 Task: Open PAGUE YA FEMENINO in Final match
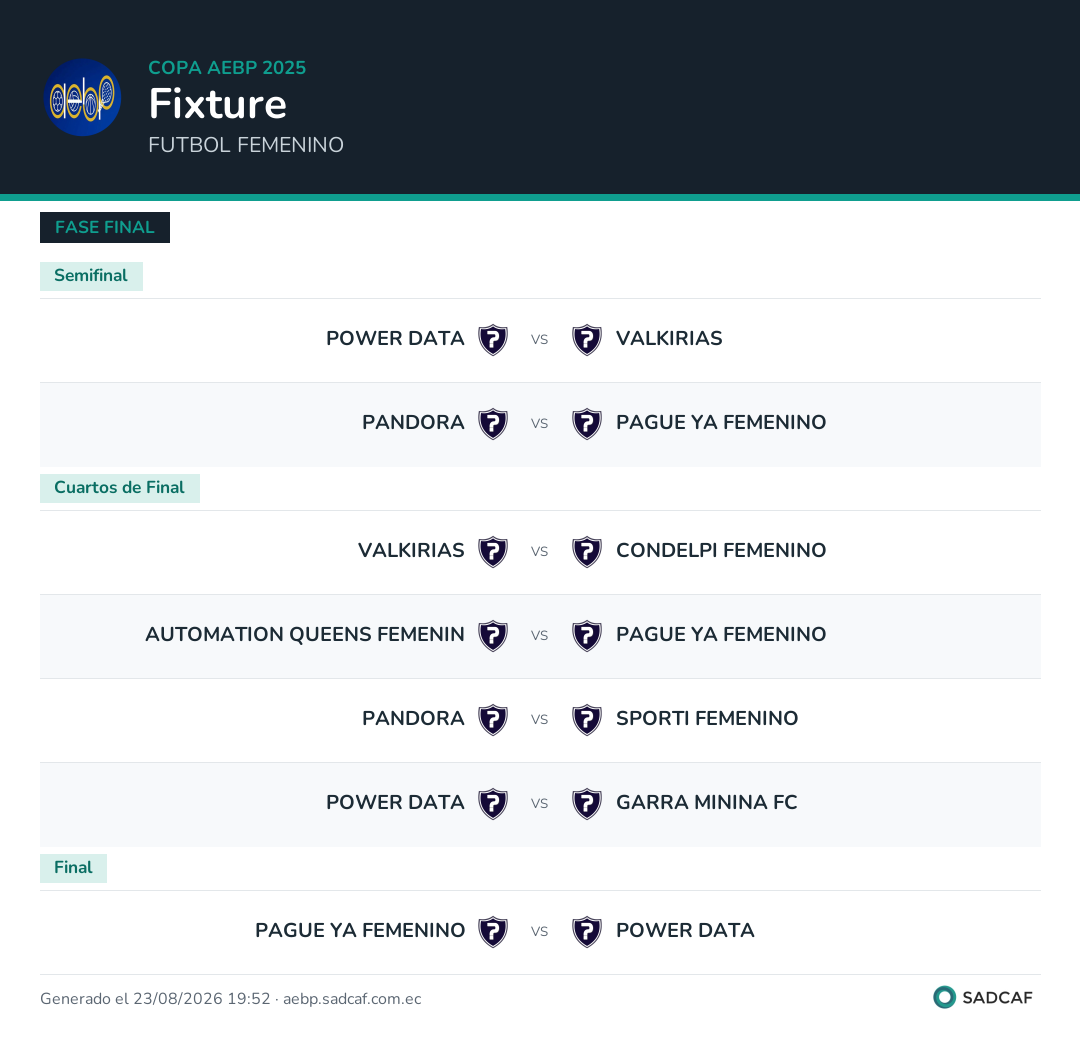tap(360, 931)
